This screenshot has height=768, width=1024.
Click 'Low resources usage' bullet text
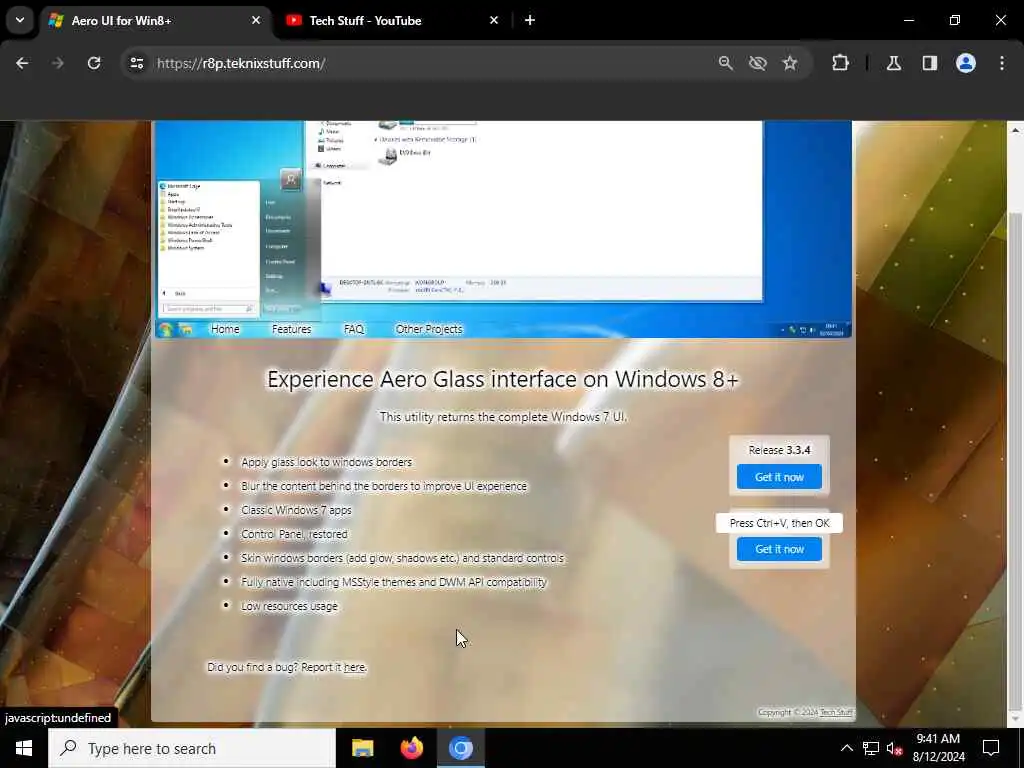289,606
